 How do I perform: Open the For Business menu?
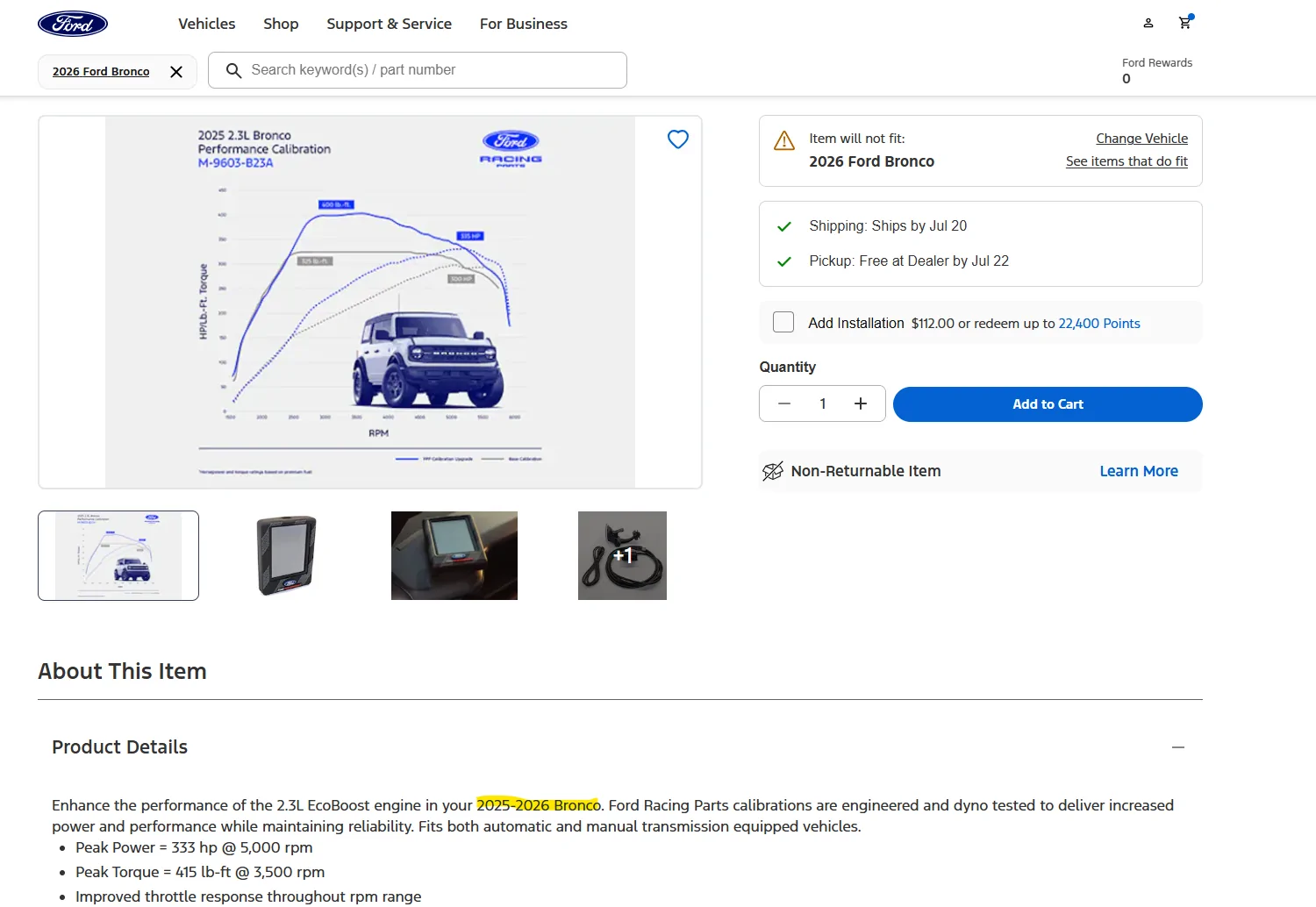click(x=524, y=24)
